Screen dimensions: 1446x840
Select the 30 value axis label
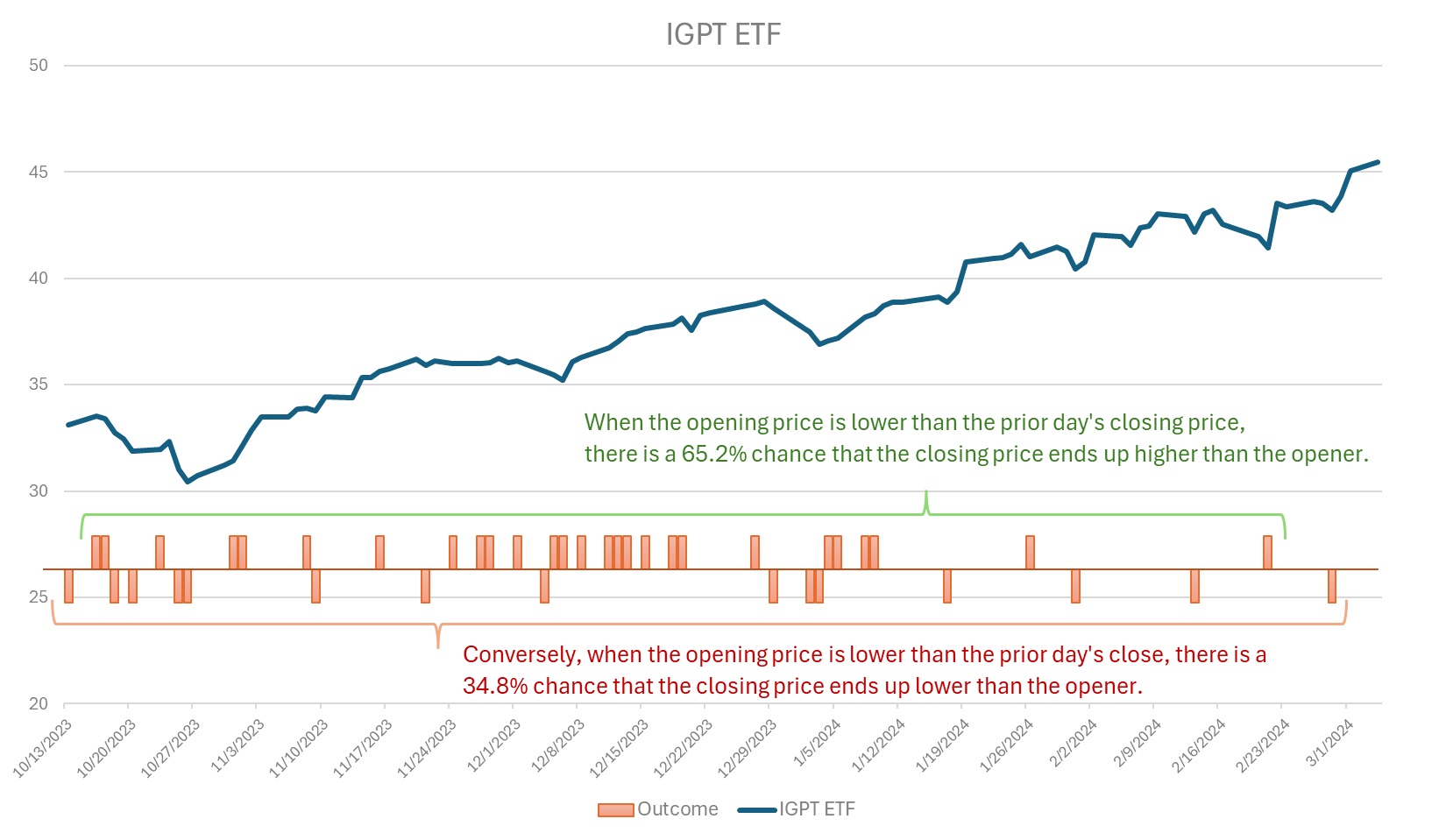(39, 491)
